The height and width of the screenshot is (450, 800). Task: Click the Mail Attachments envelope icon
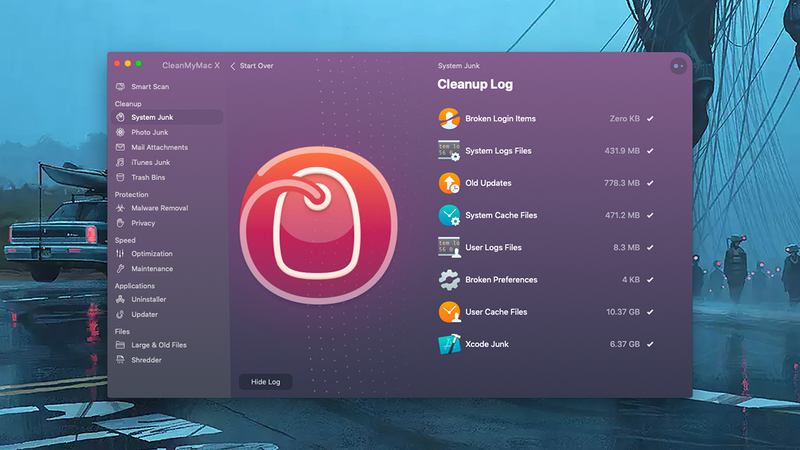tap(120, 147)
